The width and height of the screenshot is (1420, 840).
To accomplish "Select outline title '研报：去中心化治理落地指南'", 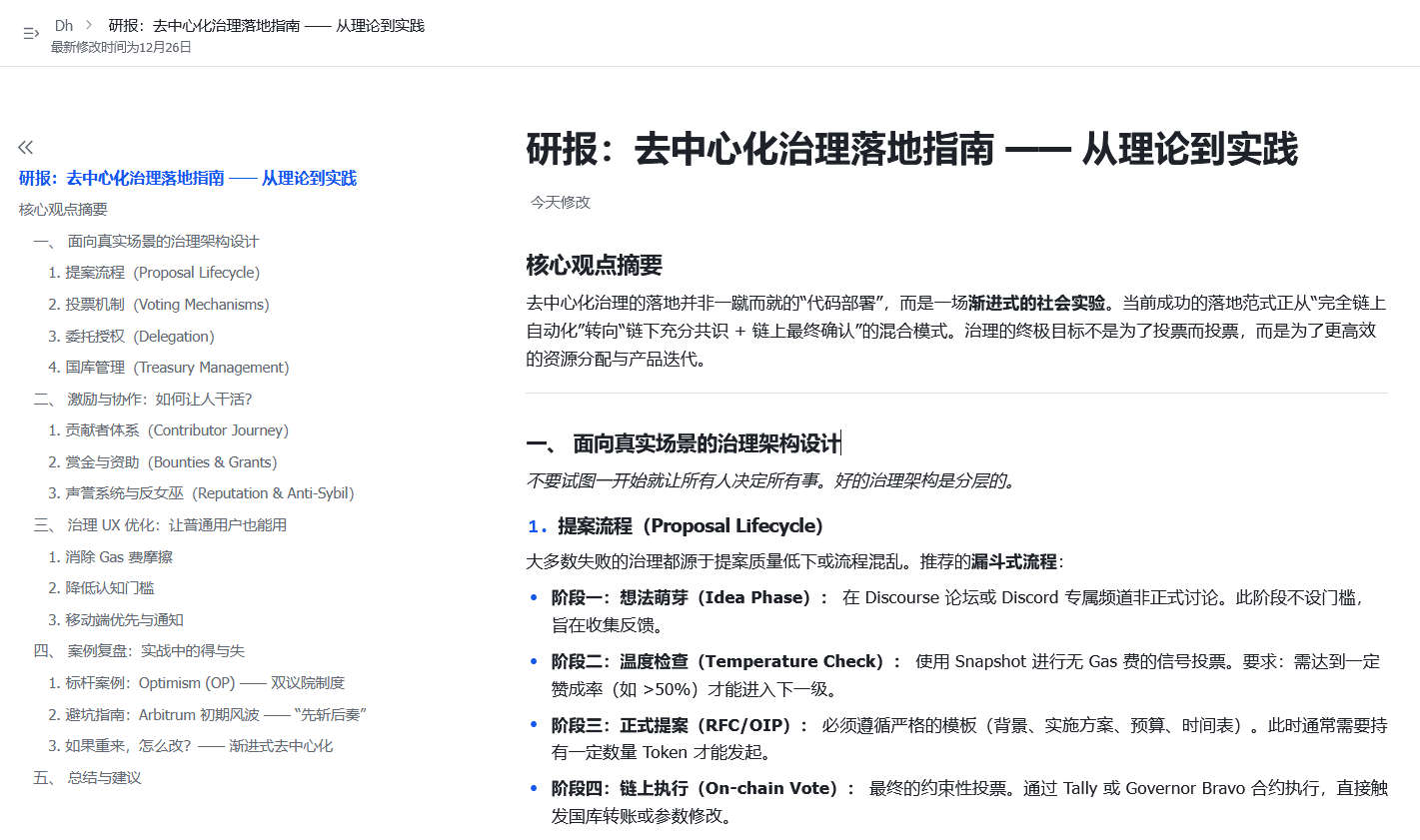I will (x=188, y=178).
